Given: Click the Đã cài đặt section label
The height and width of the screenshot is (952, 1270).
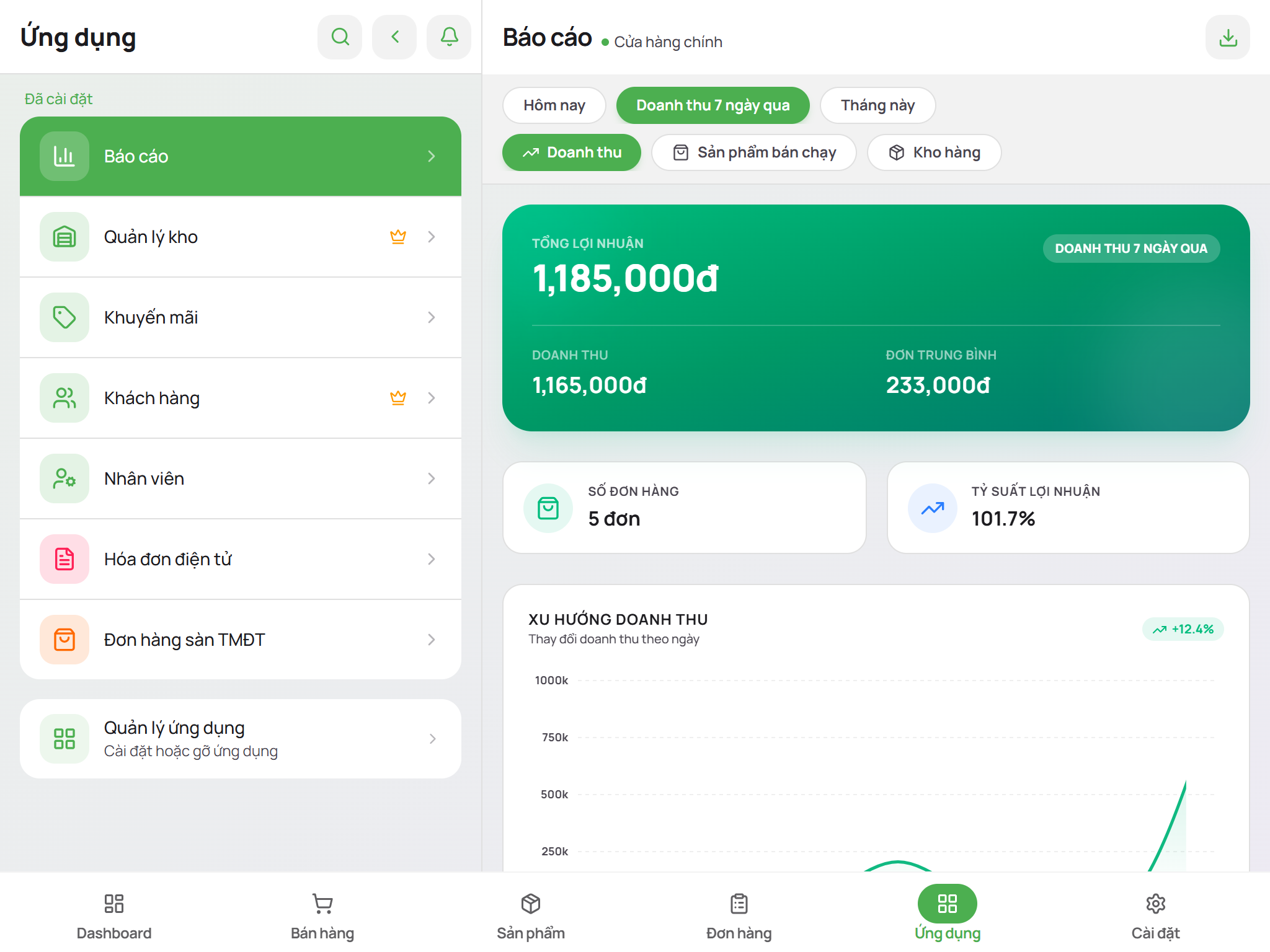Looking at the screenshot, I should pyautogui.click(x=58, y=99).
